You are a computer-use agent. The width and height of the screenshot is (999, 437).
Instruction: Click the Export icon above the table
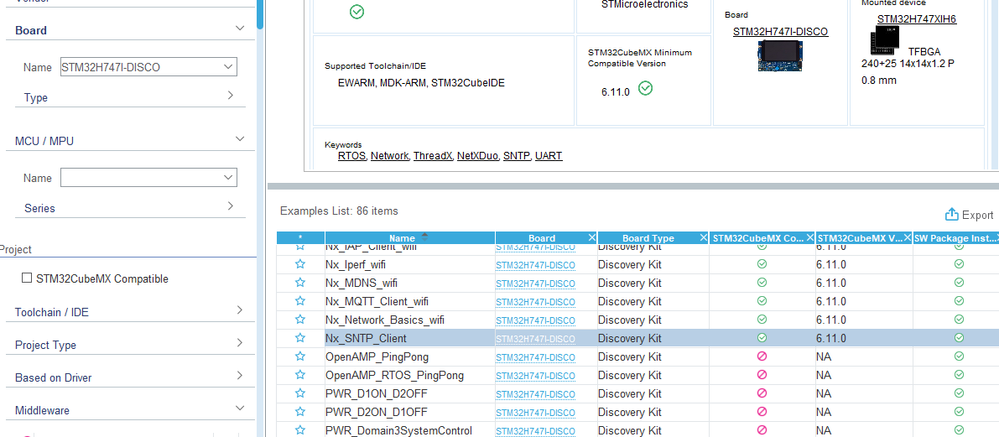coord(952,215)
